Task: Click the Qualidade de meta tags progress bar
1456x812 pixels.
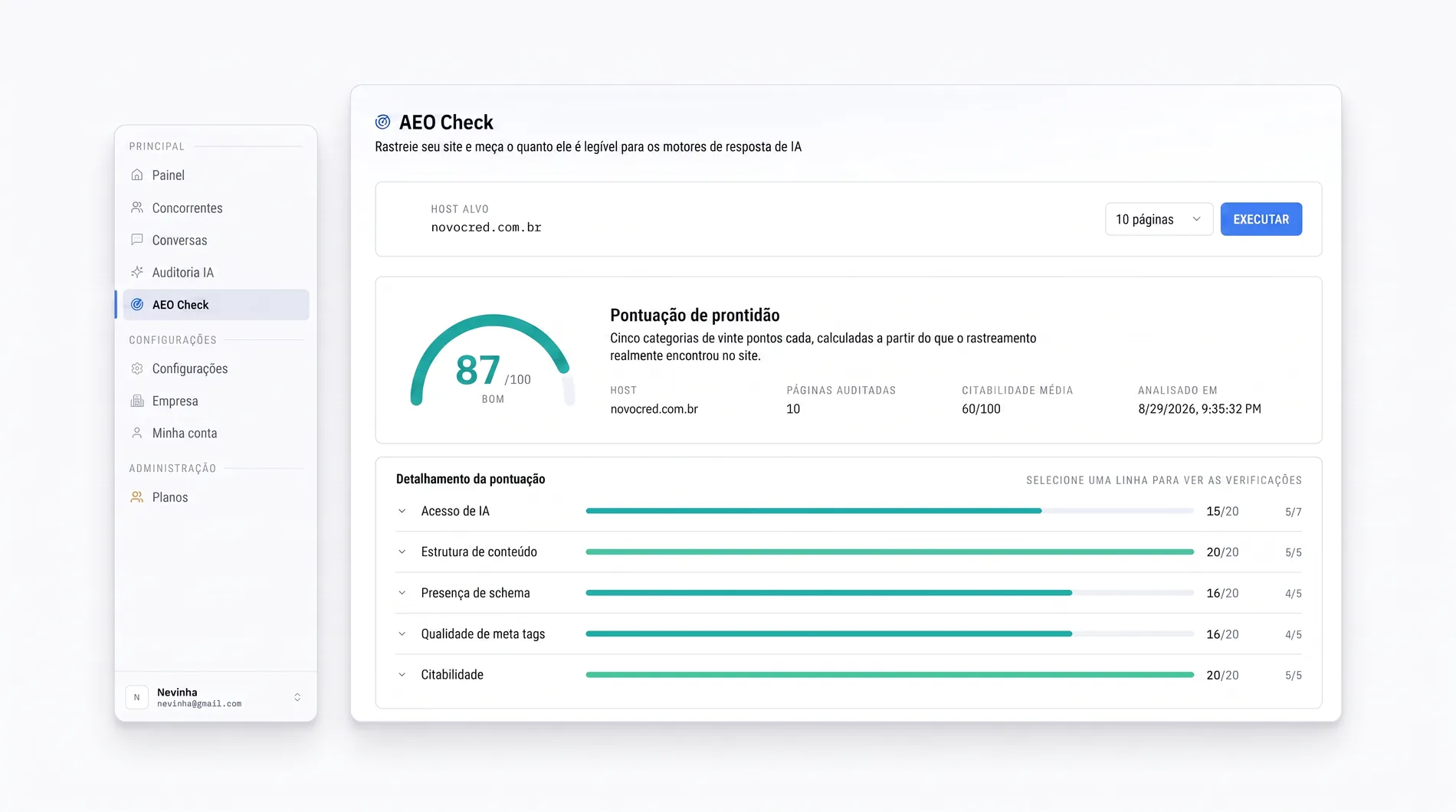Action: [890, 634]
